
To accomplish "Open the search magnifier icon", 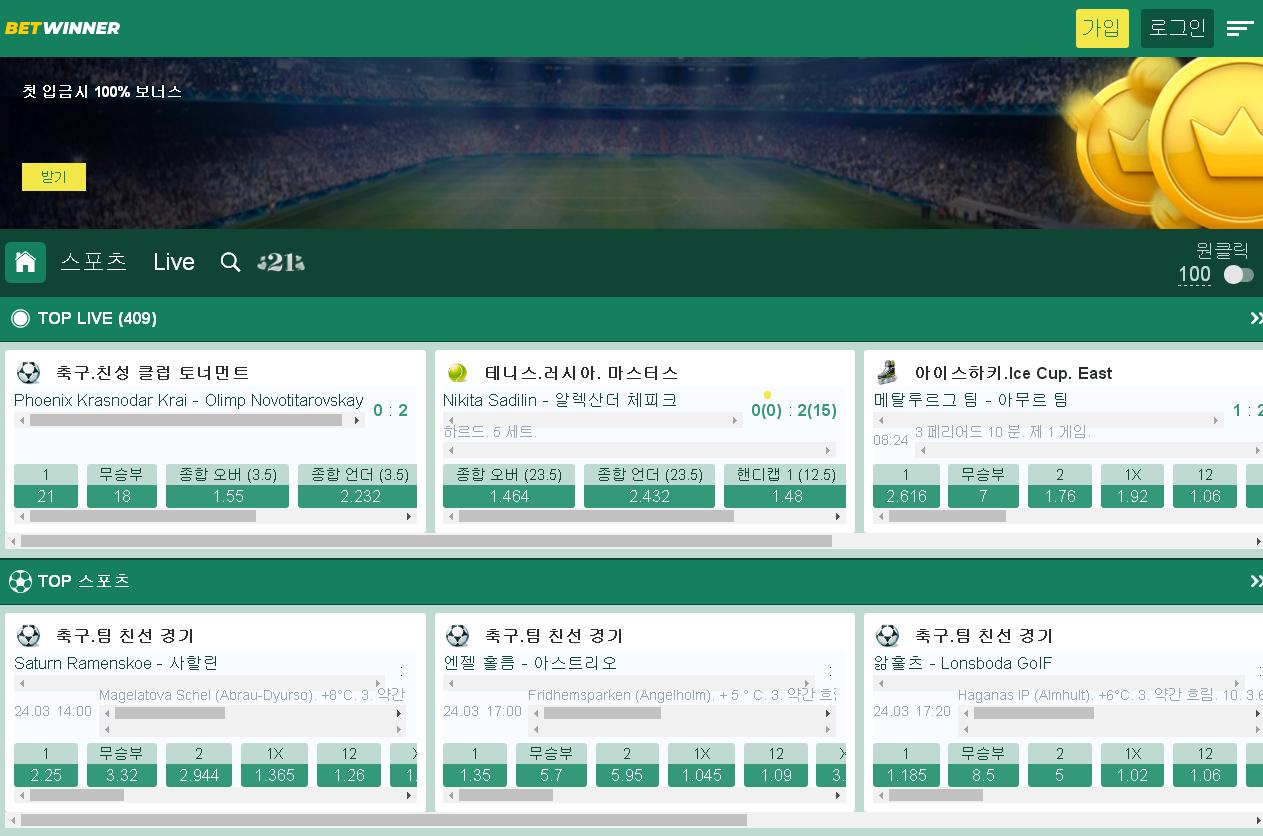I will pos(230,262).
